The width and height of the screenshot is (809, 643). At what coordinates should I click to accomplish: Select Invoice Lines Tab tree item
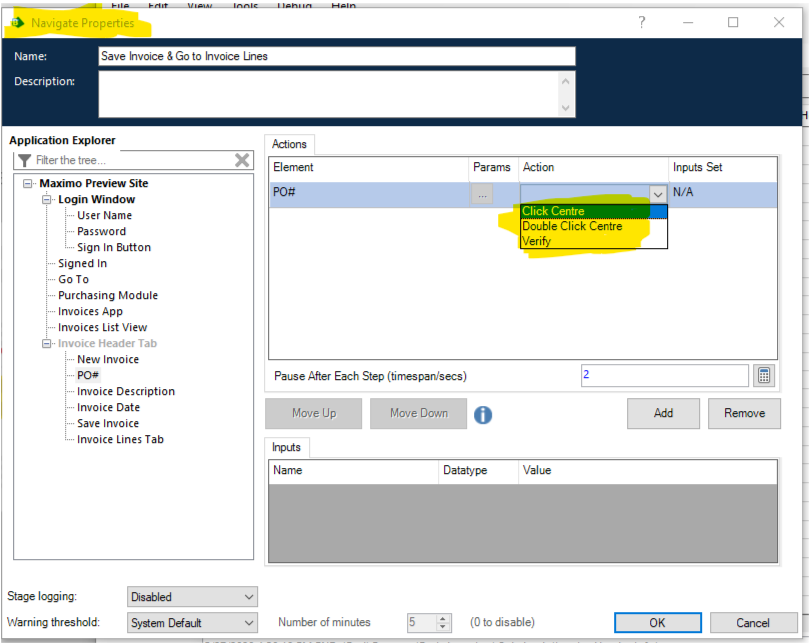click(120, 439)
